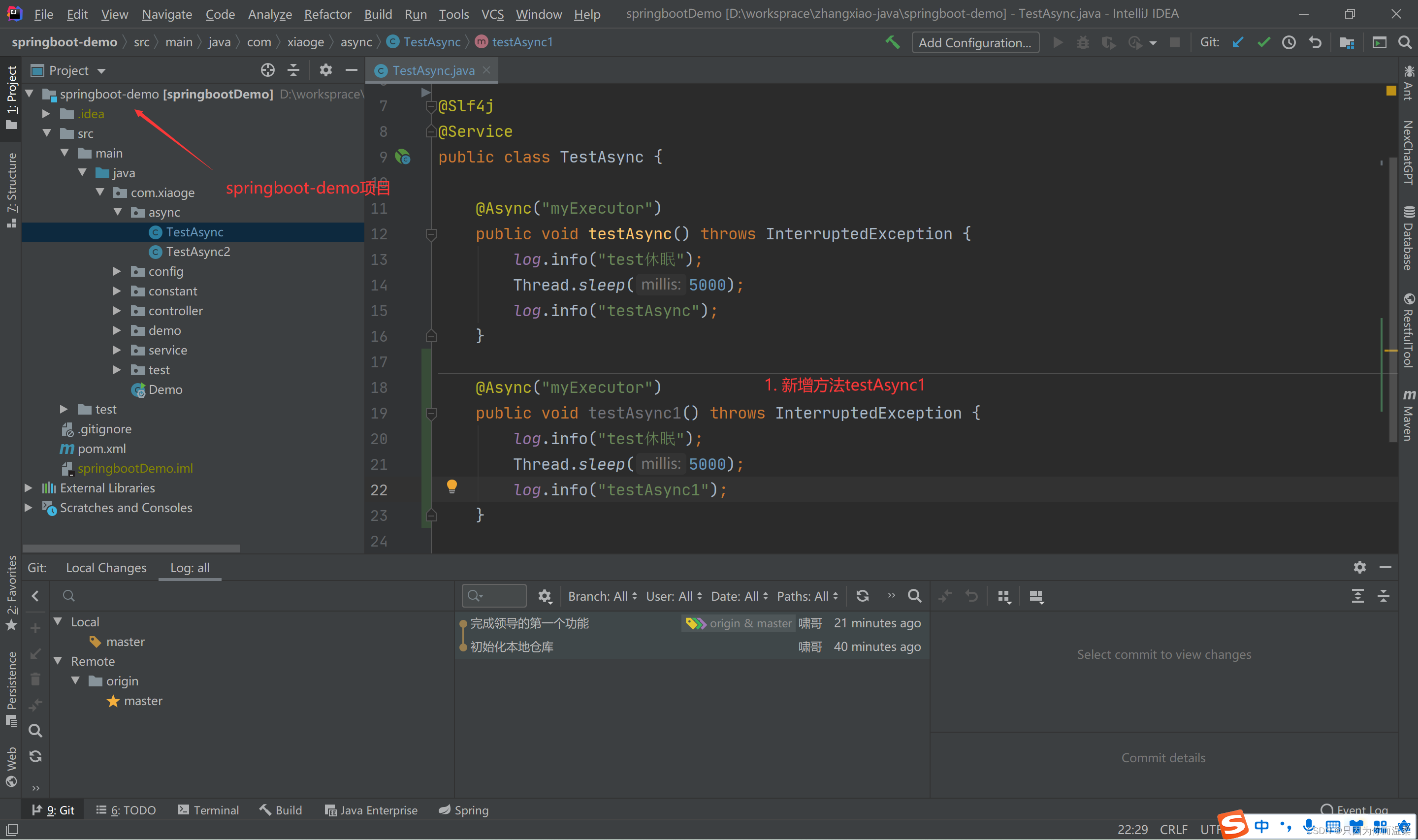Click the lightbulb intention icon
Viewport: 1418px width, 840px height.
(x=451, y=486)
